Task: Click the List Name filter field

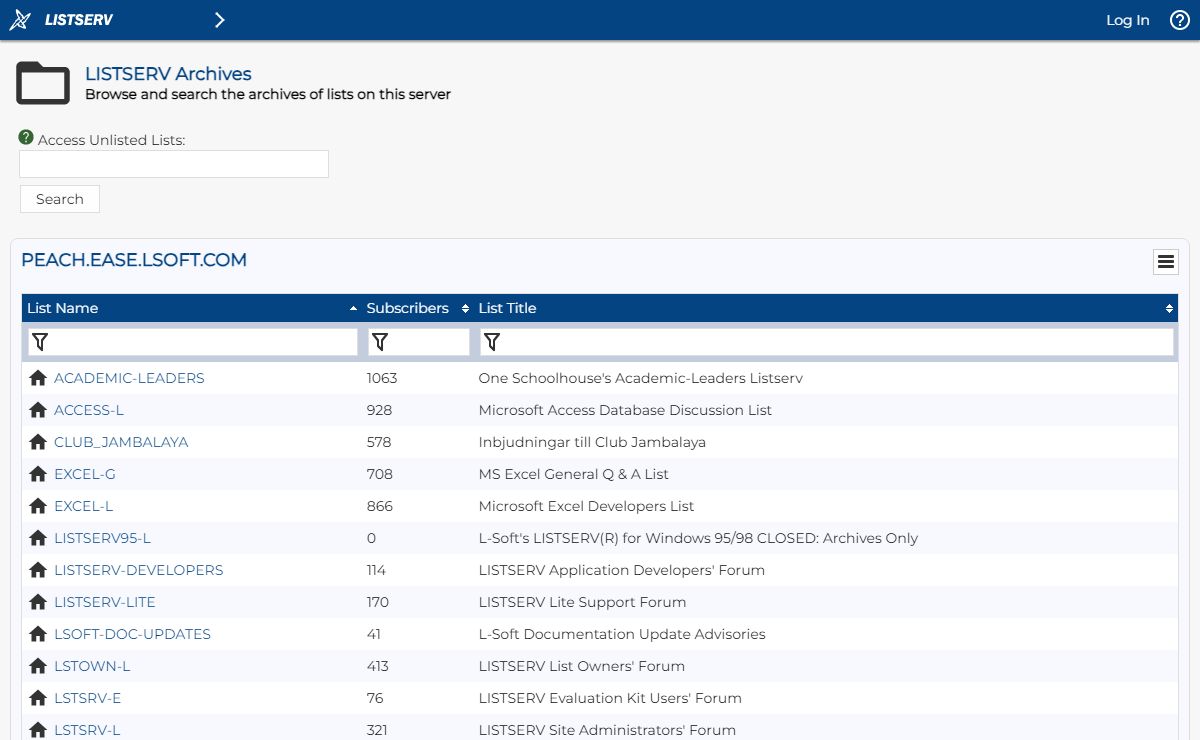Action: (x=192, y=342)
